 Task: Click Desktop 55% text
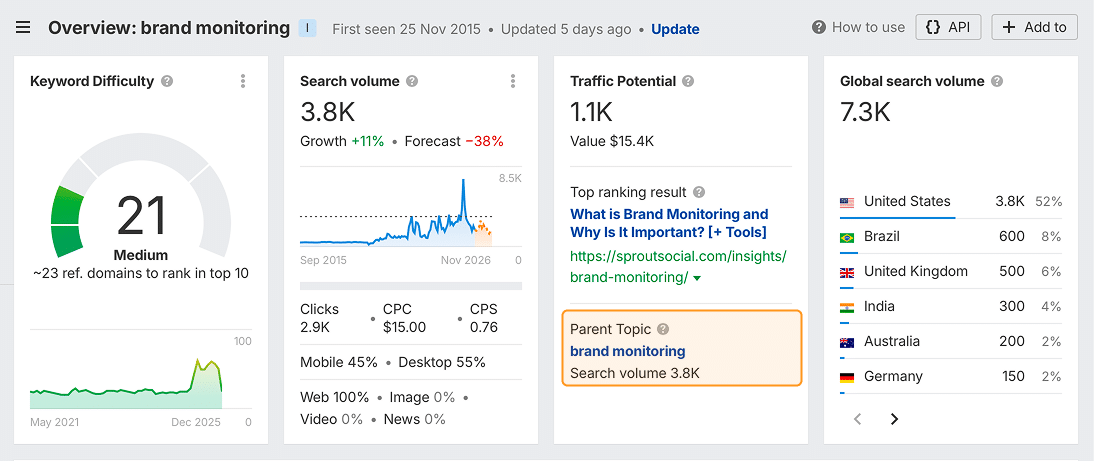tap(442, 362)
